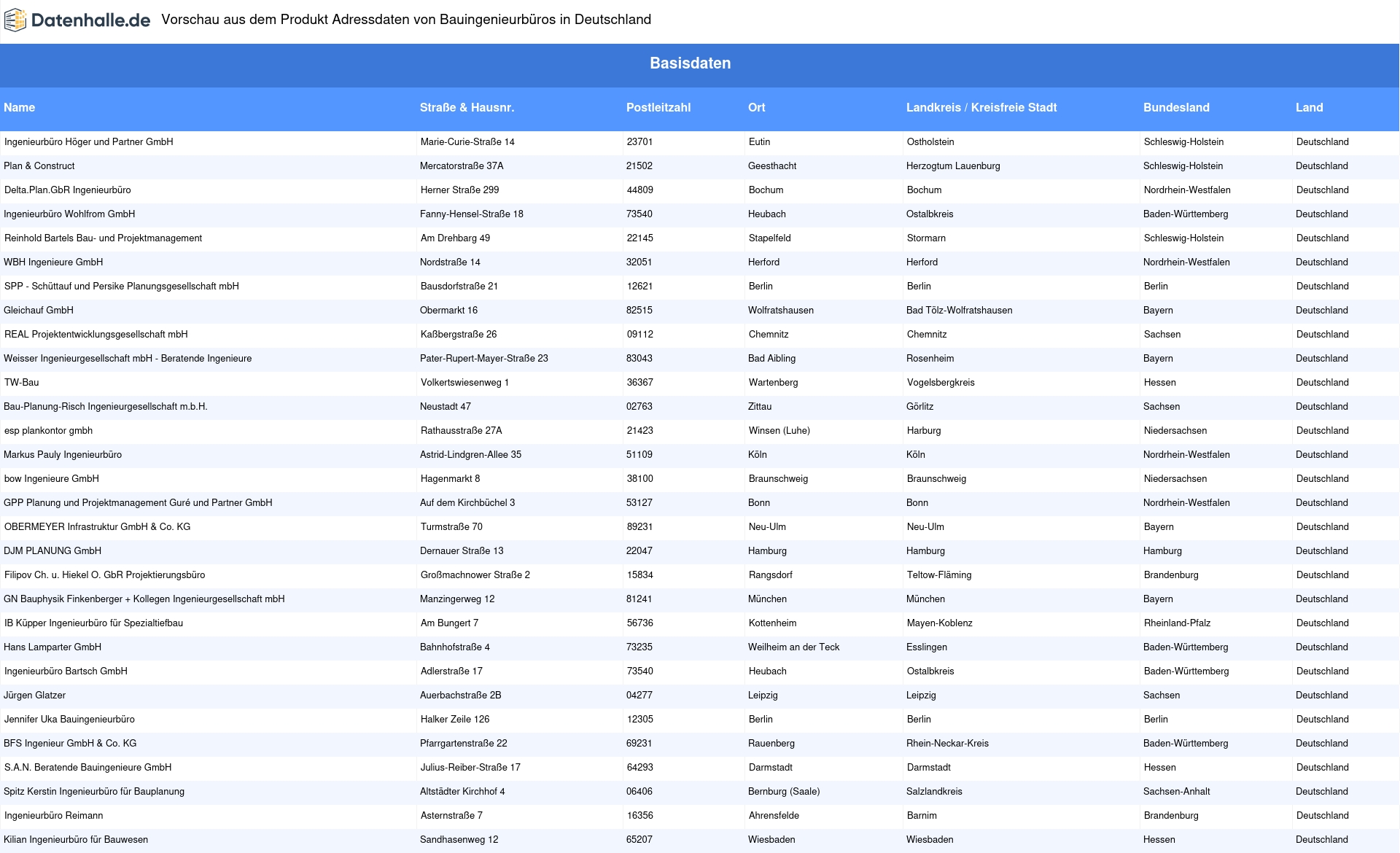Select the address Mercatorstraße 37A
This screenshot has width=1400, height=853.
tap(462, 166)
